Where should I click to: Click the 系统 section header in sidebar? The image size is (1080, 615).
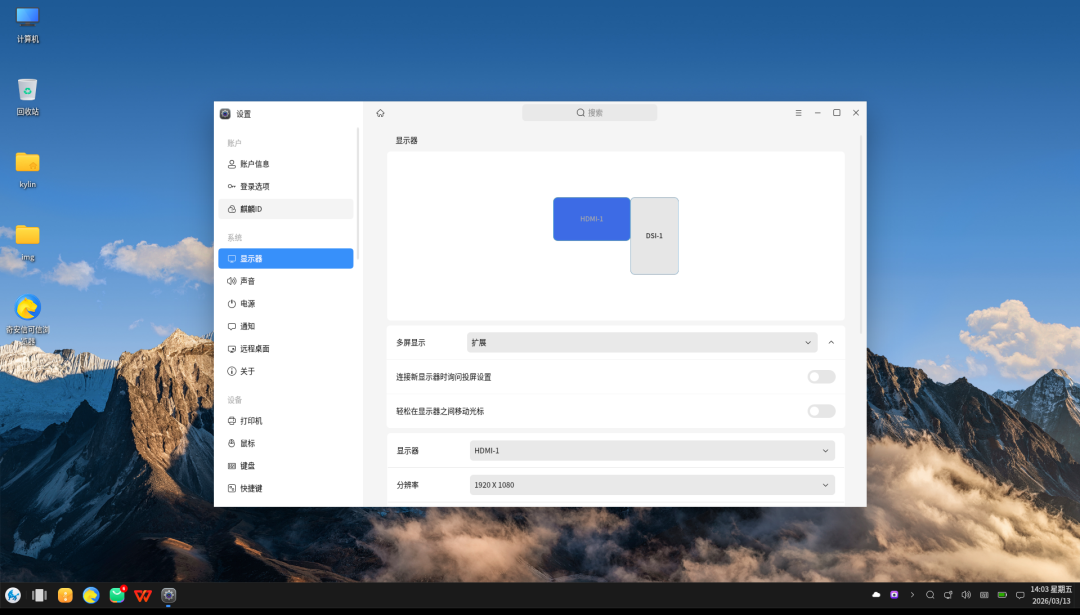[x=235, y=238]
